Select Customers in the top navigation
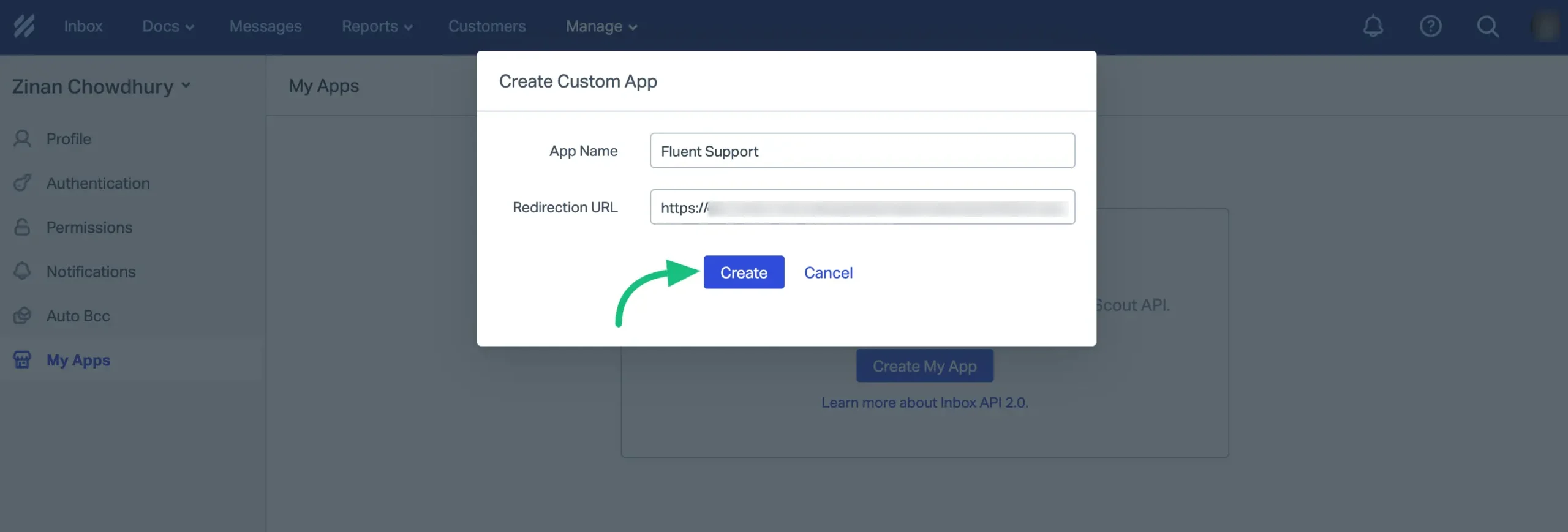The image size is (1568, 532). point(487,26)
